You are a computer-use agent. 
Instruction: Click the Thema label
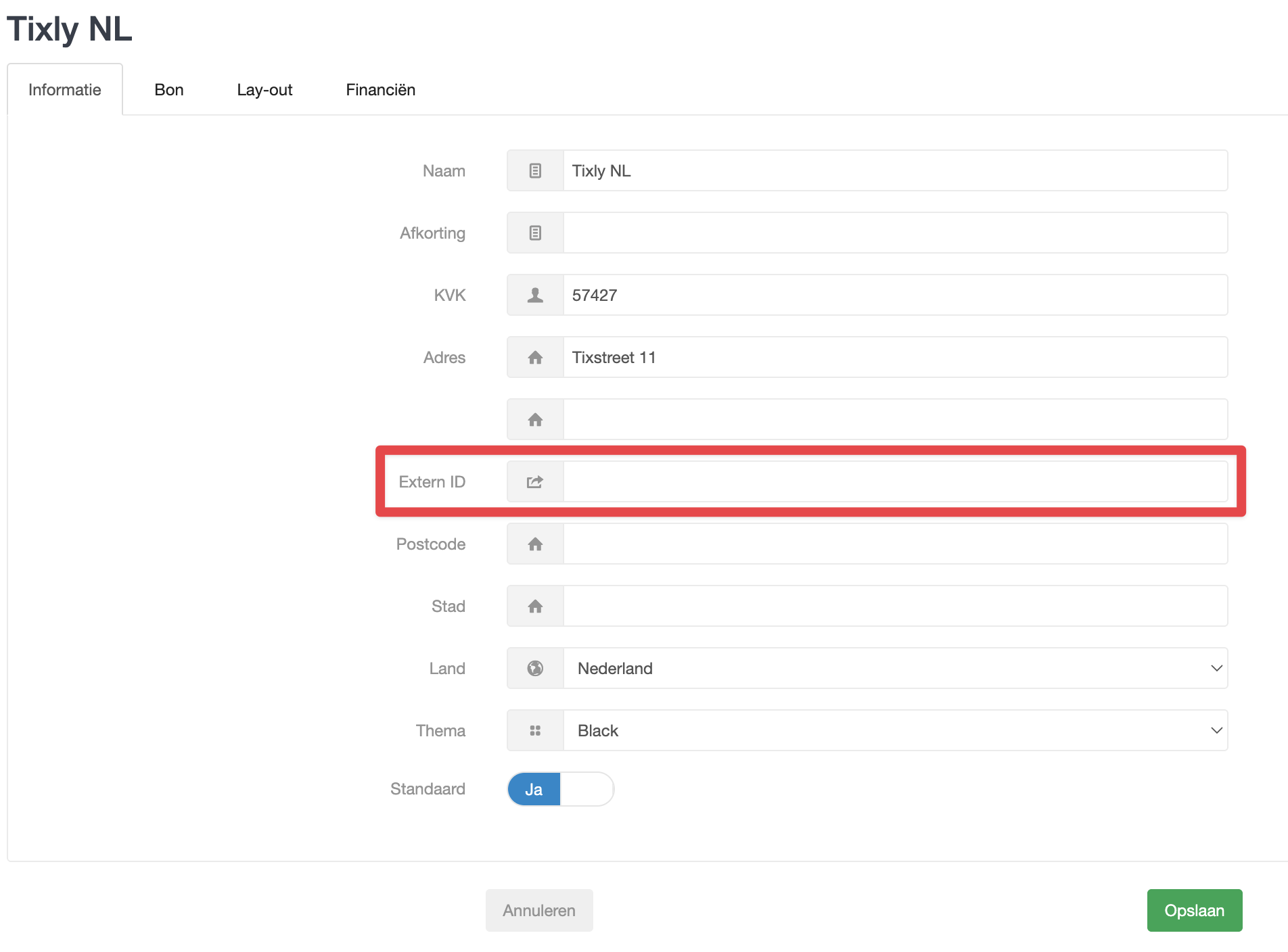click(x=440, y=731)
